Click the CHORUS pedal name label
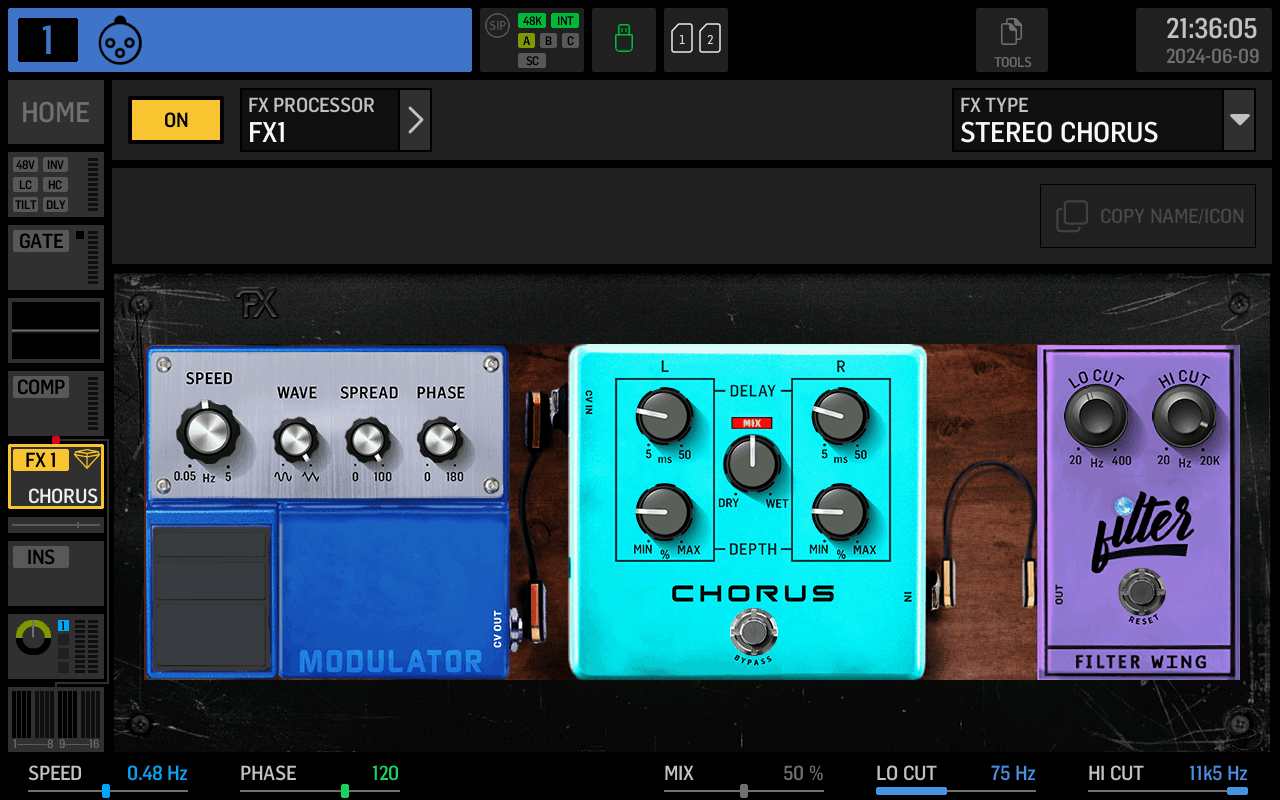This screenshot has width=1280, height=800. click(x=752, y=593)
